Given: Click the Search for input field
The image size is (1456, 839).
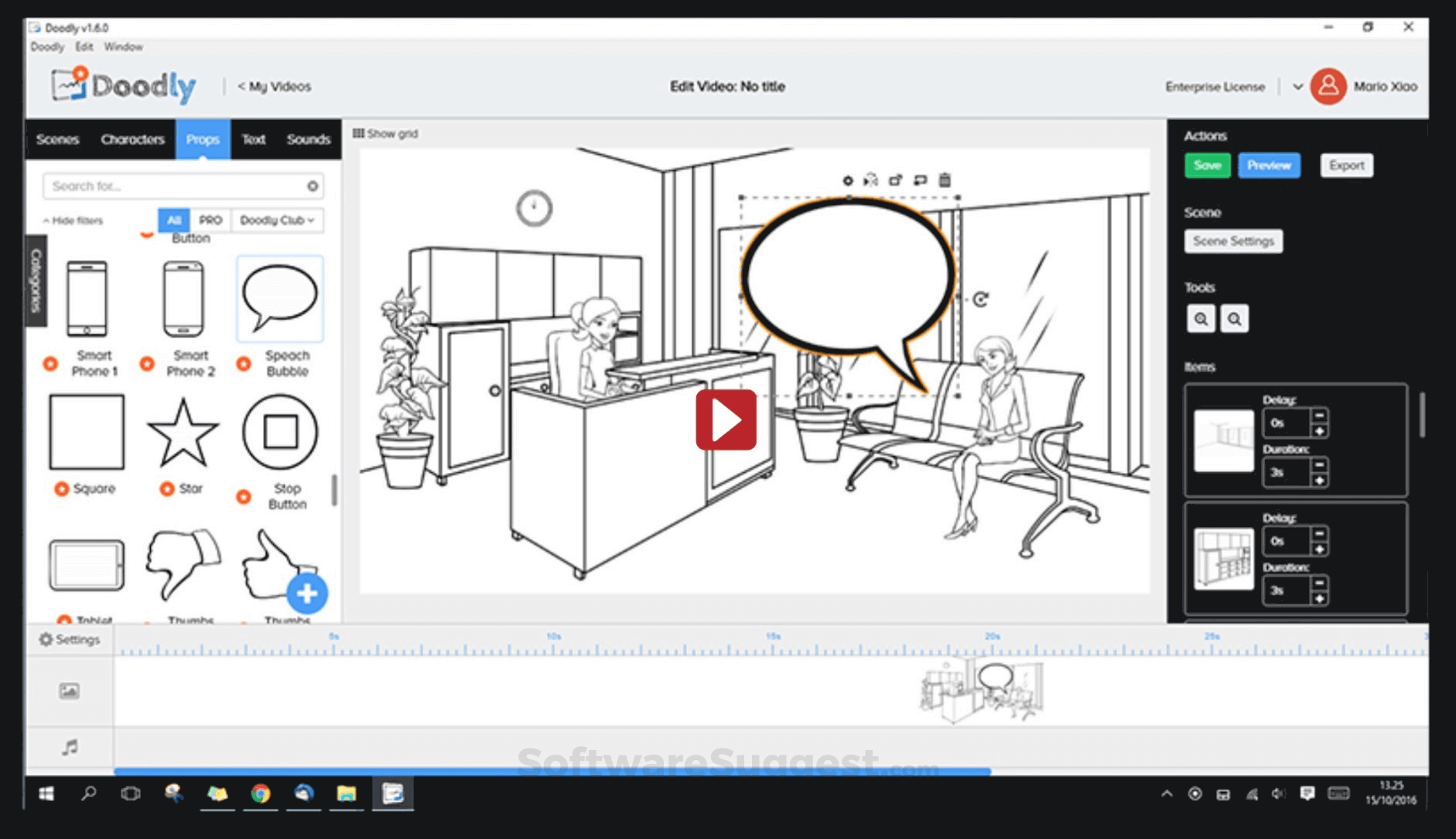Looking at the screenshot, I should pos(183,186).
